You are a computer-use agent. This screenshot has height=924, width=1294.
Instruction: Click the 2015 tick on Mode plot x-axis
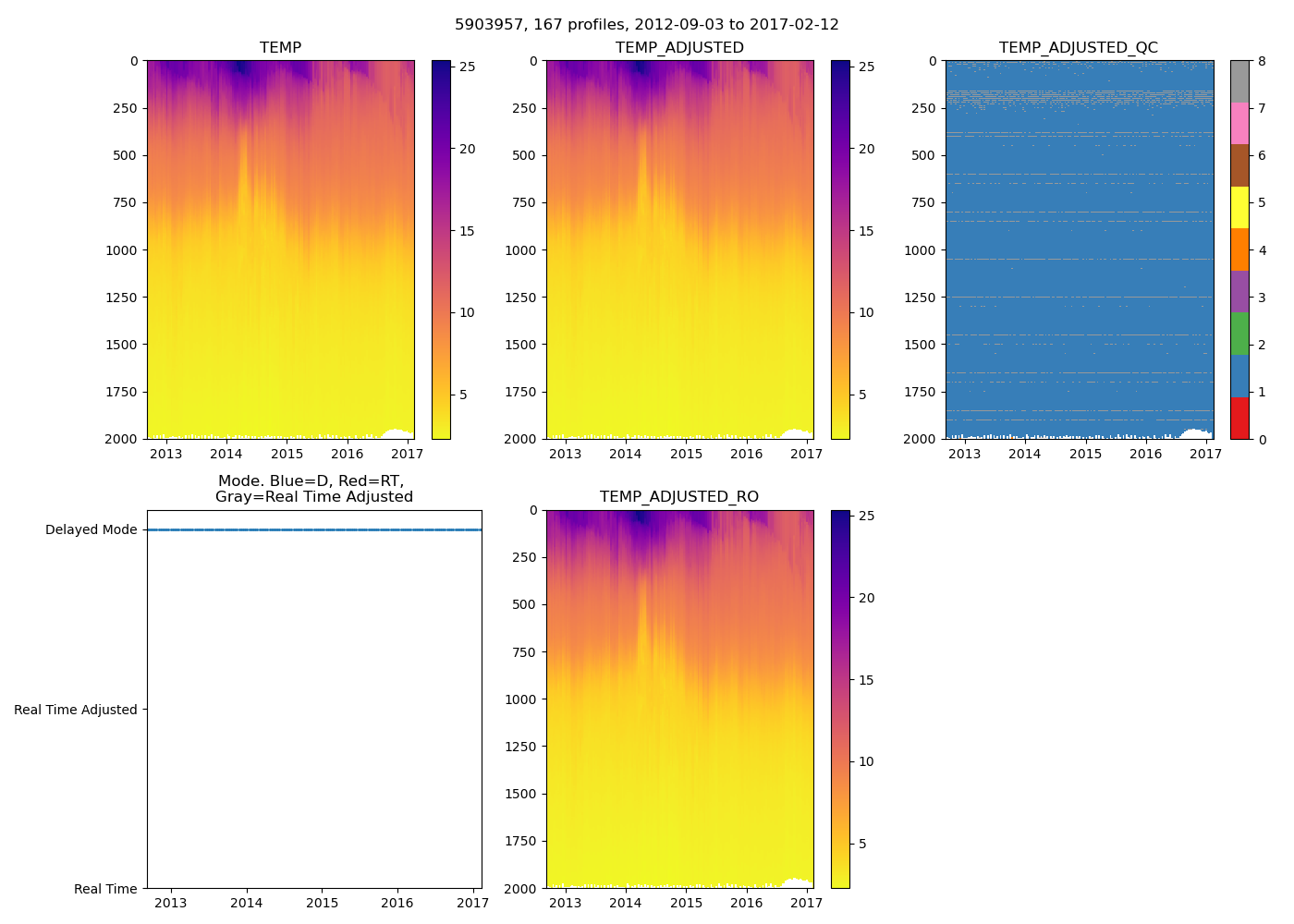click(x=322, y=903)
